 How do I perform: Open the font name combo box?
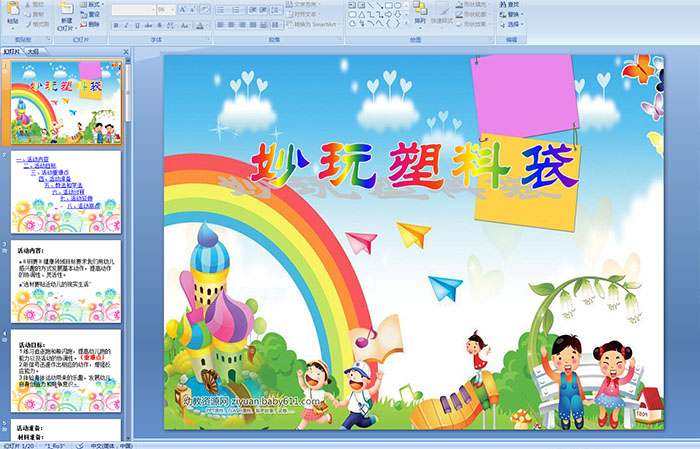(133, 10)
